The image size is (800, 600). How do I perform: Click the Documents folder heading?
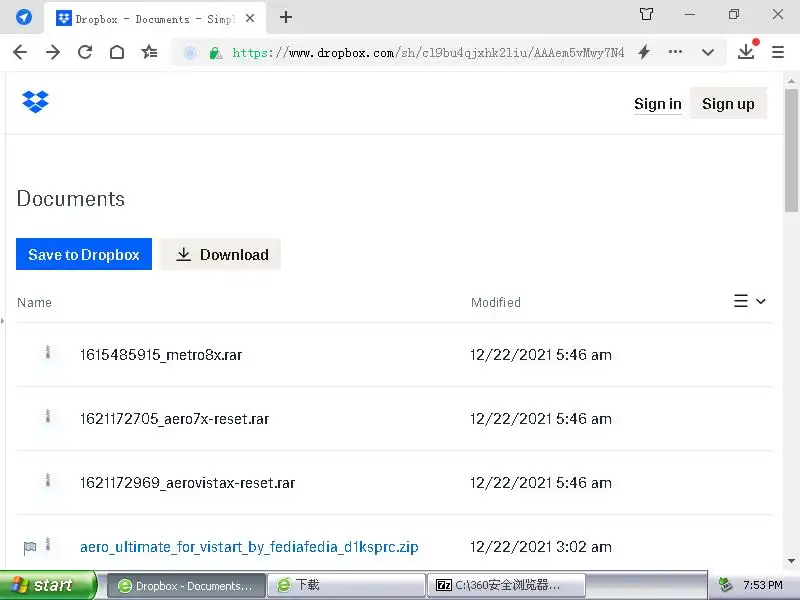70,198
